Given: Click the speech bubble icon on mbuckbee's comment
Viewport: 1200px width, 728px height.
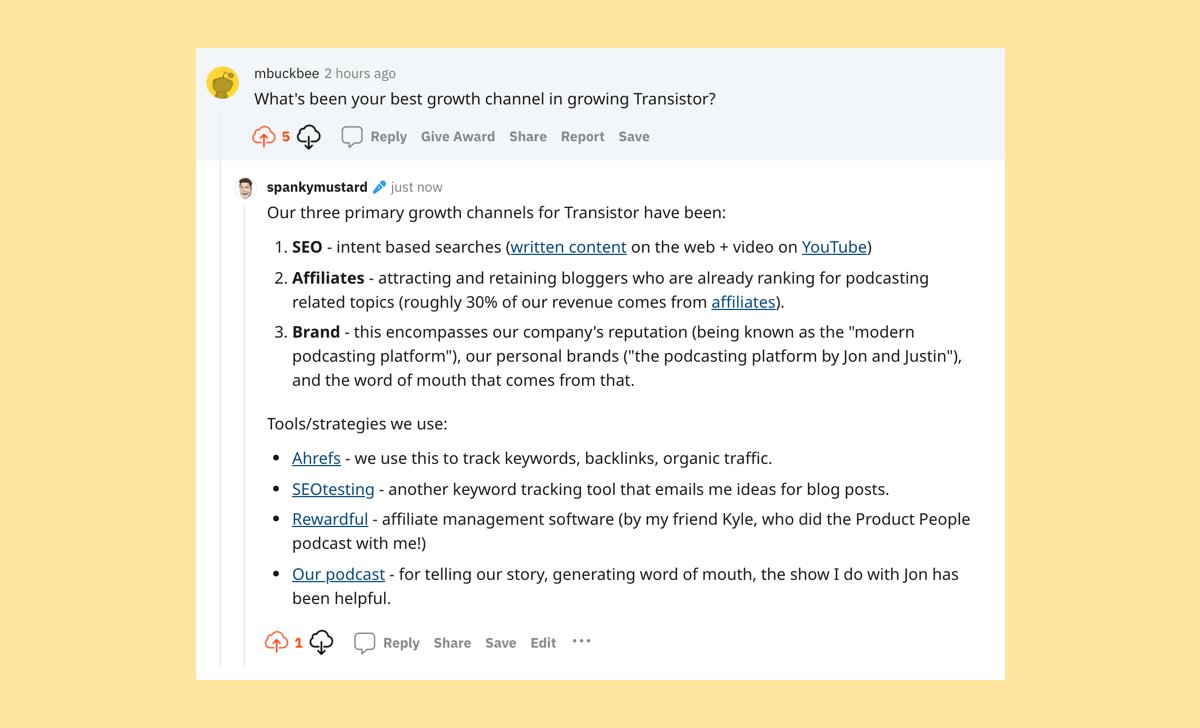Looking at the screenshot, I should coord(352,137).
